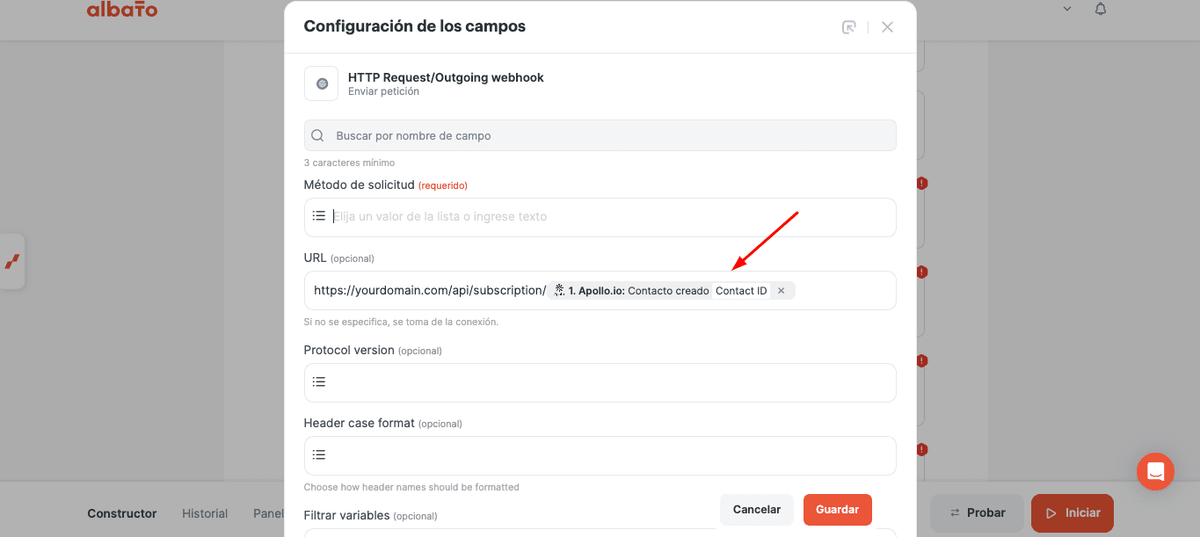Click the Configuración de los campos heading
The width and height of the screenshot is (1200, 537).
415,27
